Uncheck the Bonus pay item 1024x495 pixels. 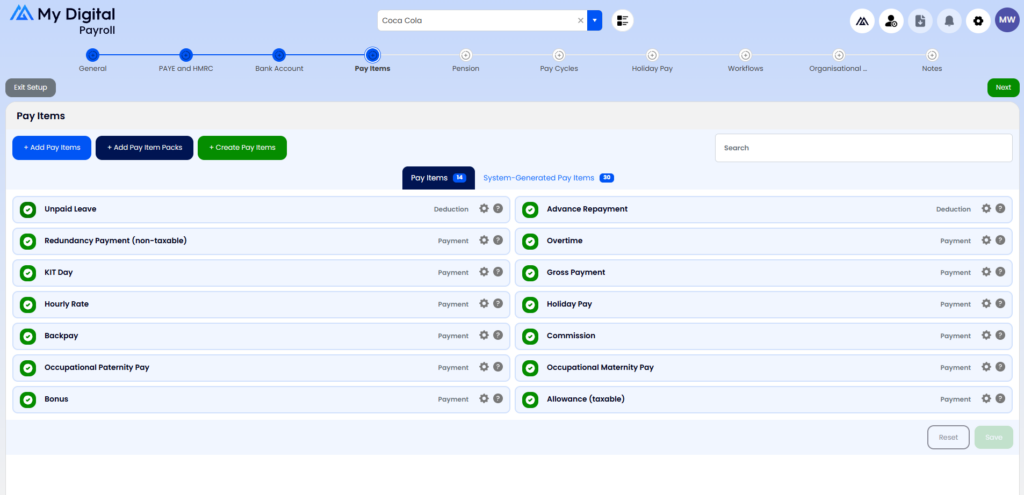click(28, 400)
